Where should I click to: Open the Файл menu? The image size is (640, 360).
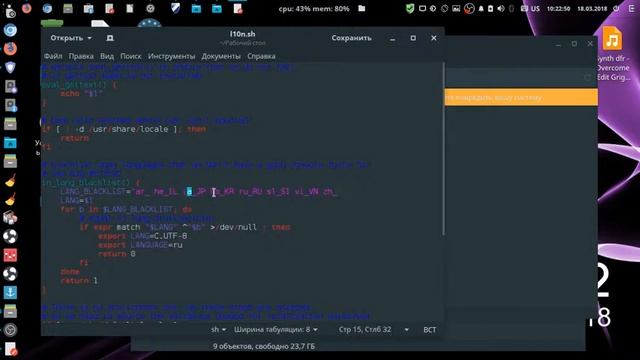coord(53,56)
